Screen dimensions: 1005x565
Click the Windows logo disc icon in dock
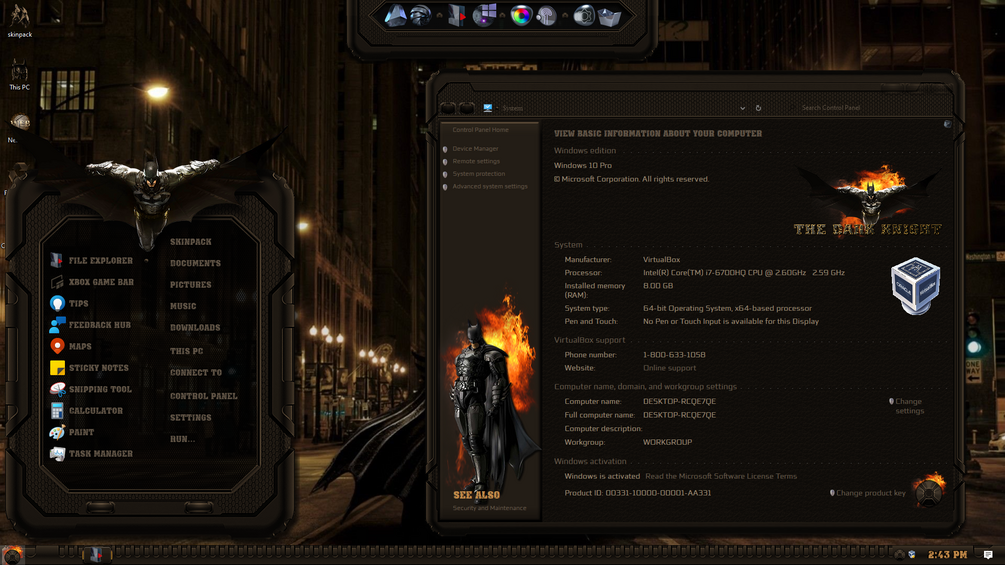click(485, 15)
